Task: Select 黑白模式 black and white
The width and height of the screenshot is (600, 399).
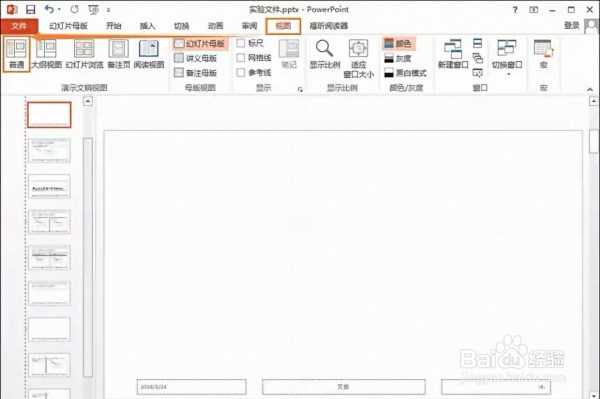Action: pyautogui.click(x=405, y=73)
